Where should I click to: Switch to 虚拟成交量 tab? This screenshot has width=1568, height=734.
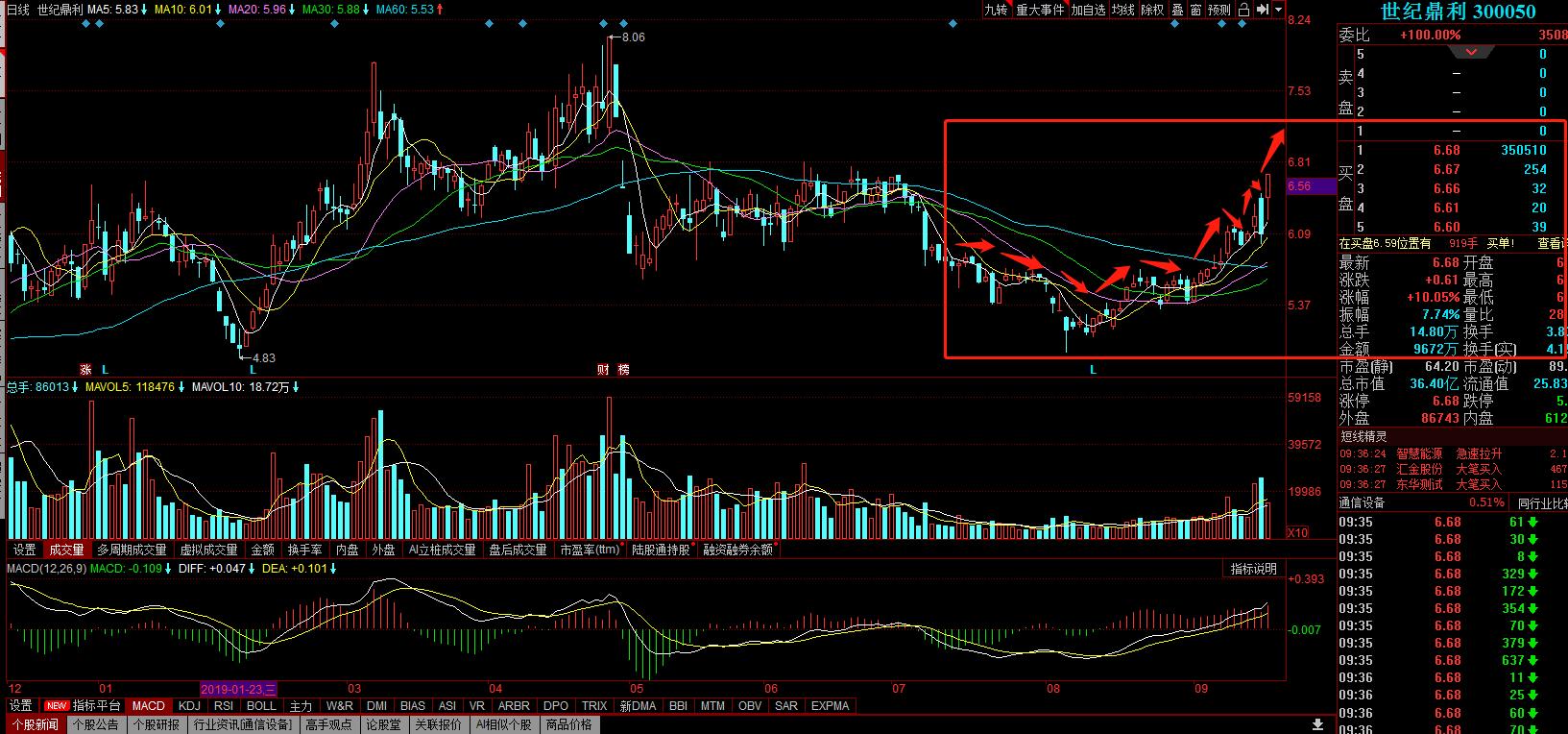point(208,550)
